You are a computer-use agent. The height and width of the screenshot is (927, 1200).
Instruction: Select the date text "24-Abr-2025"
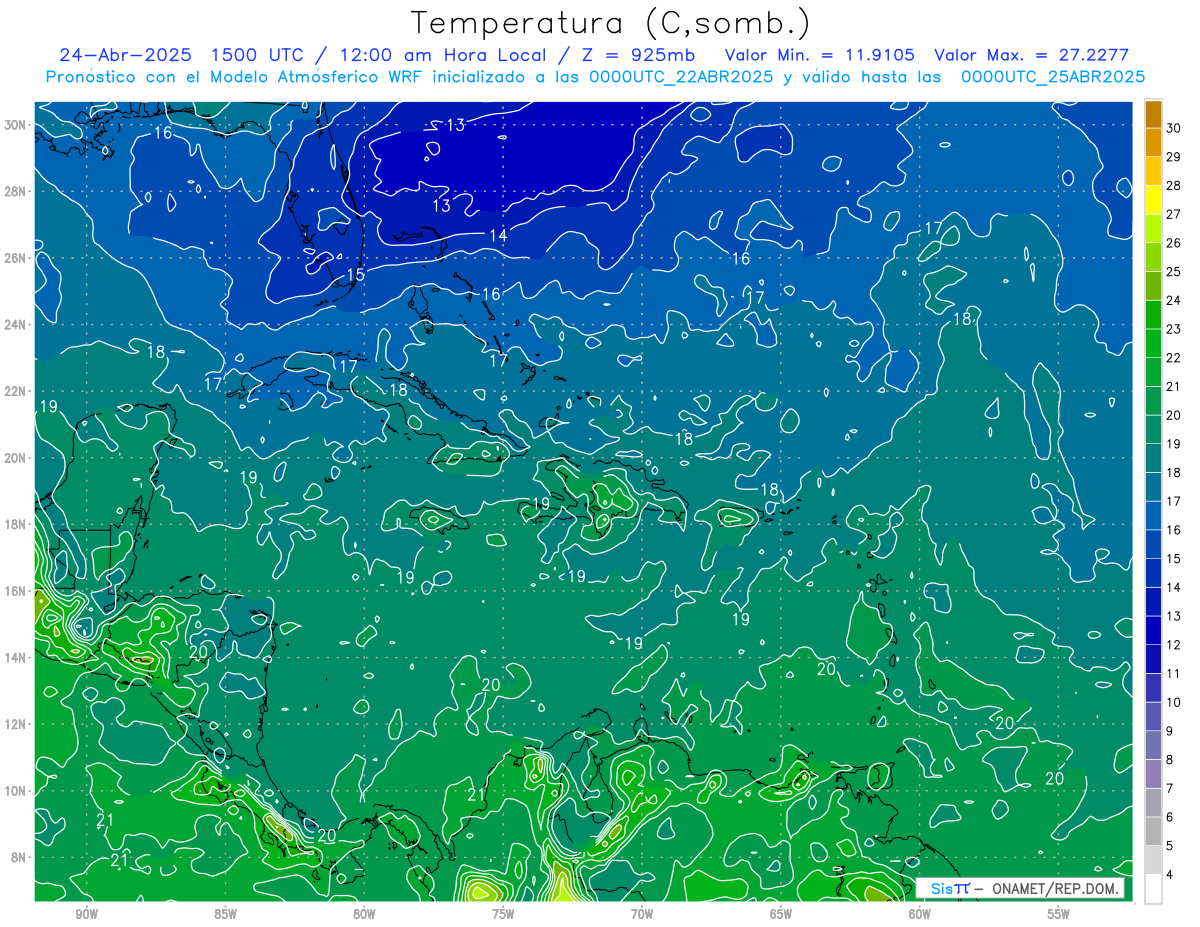128,55
